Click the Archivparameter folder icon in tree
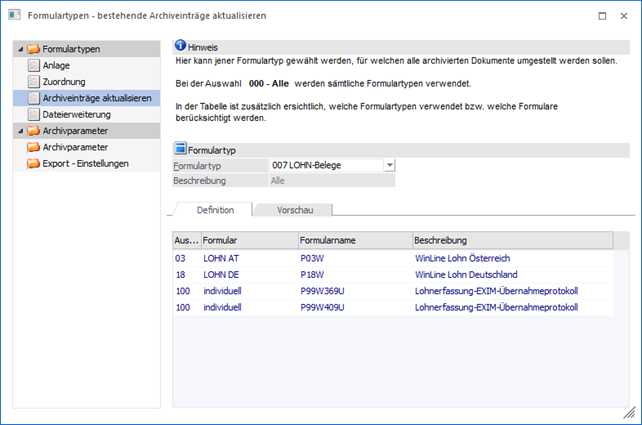Image resolution: width=642 pixels, height=425 pixels. tap(33, 147)
